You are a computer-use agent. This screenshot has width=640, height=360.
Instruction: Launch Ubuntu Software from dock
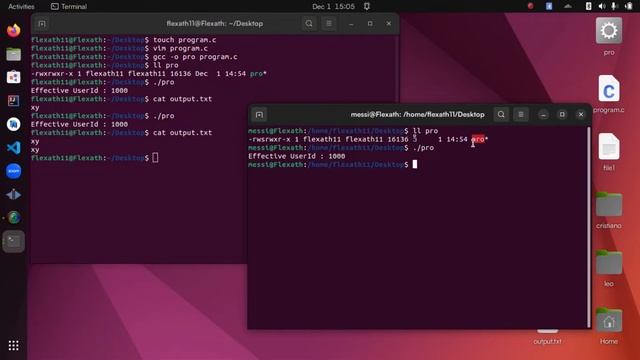13,77
